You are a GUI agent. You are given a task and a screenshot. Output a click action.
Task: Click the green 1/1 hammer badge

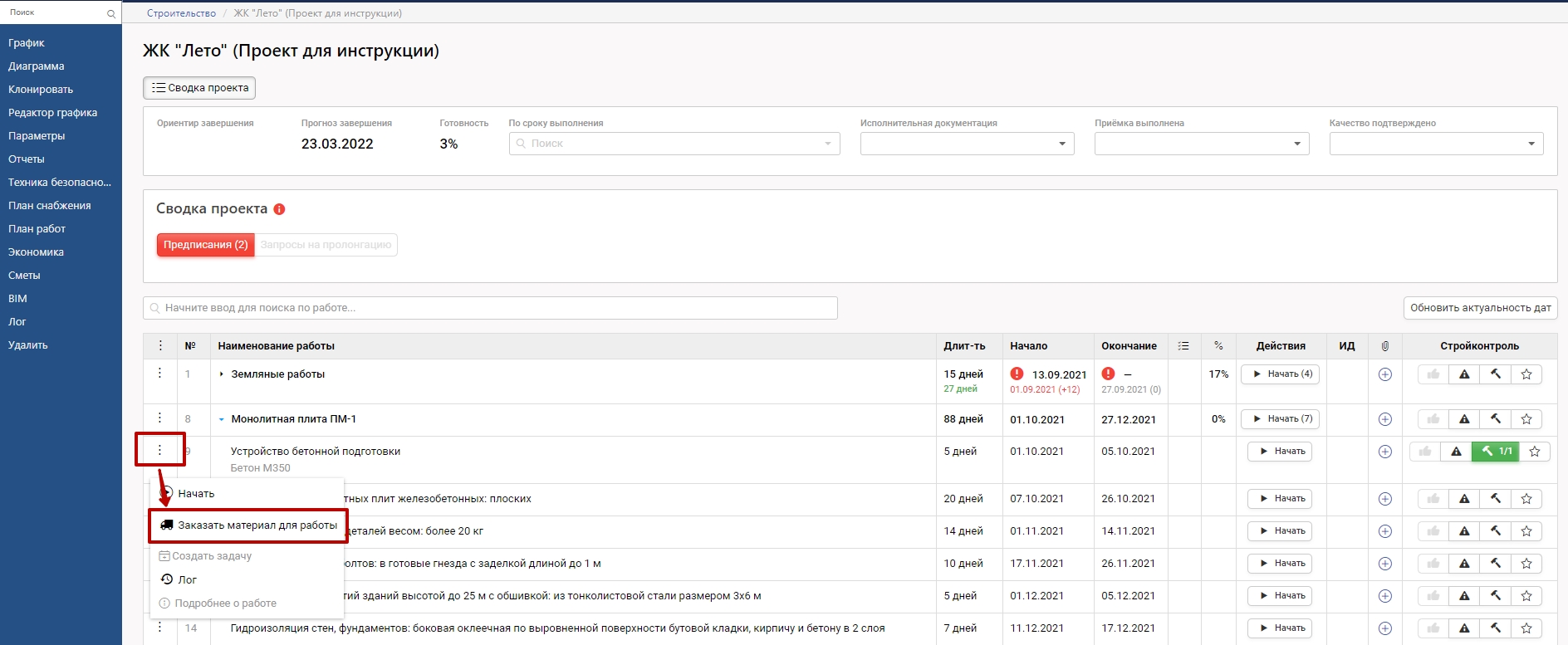pyautogui.click(x=1496, y=452)
